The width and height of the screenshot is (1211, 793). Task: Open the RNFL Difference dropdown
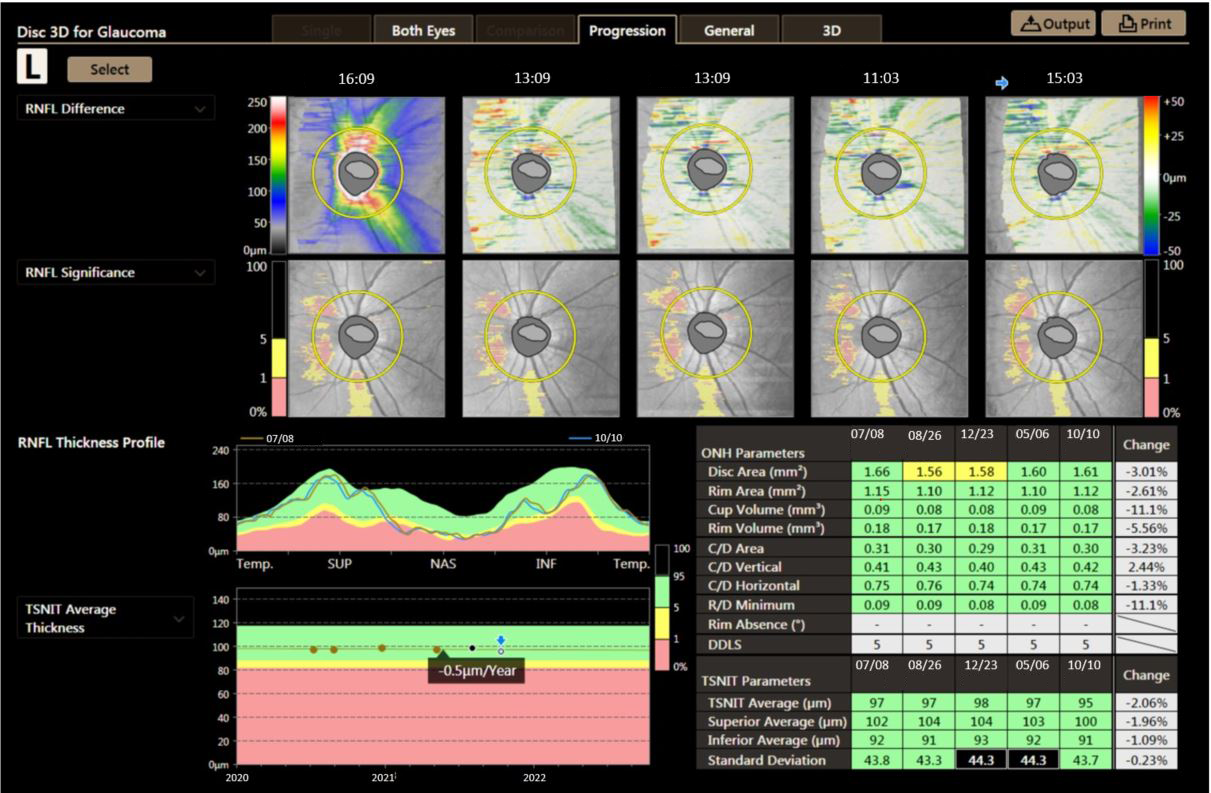coord(116,108)
